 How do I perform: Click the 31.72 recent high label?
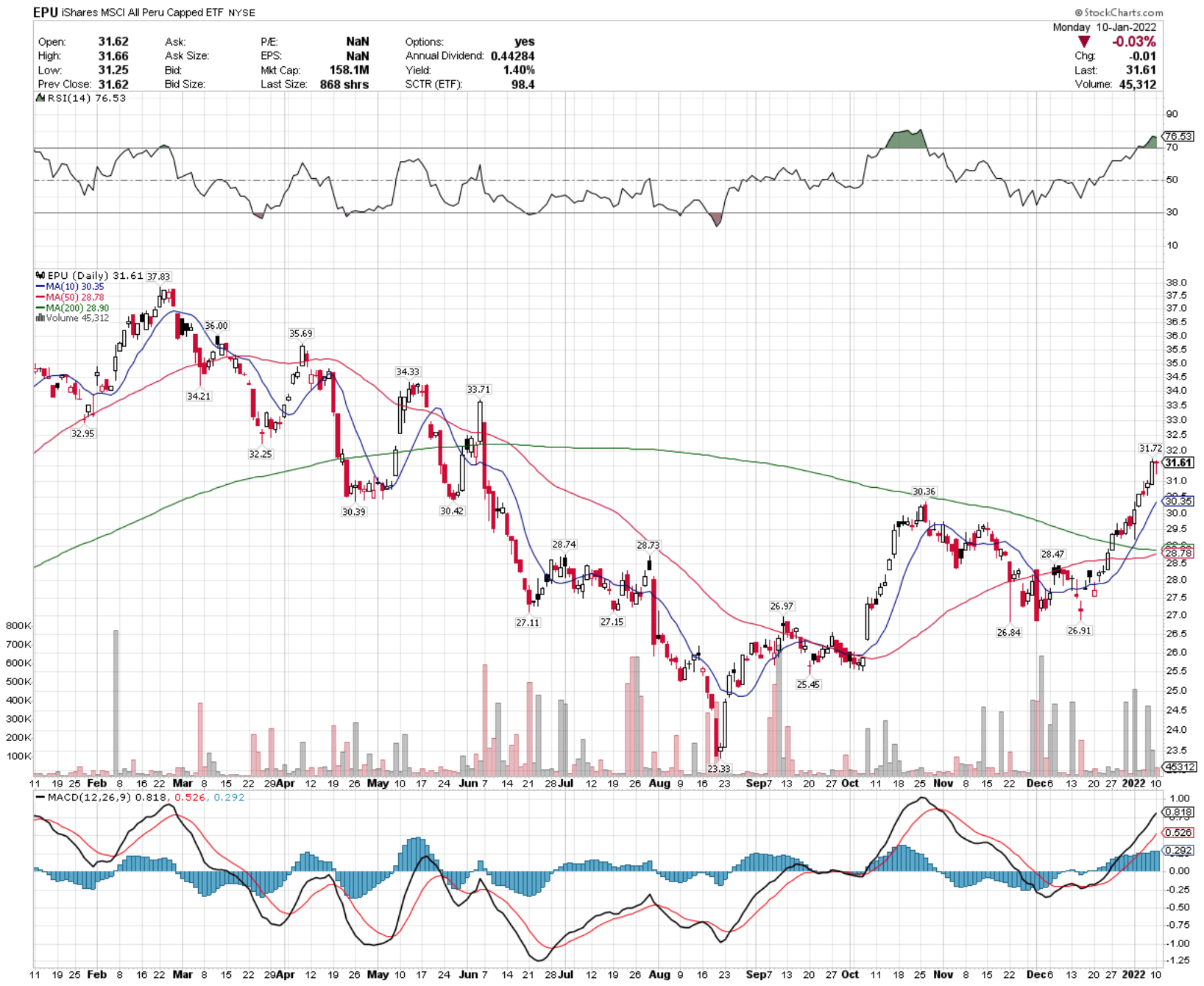[x=1150, y=448]
